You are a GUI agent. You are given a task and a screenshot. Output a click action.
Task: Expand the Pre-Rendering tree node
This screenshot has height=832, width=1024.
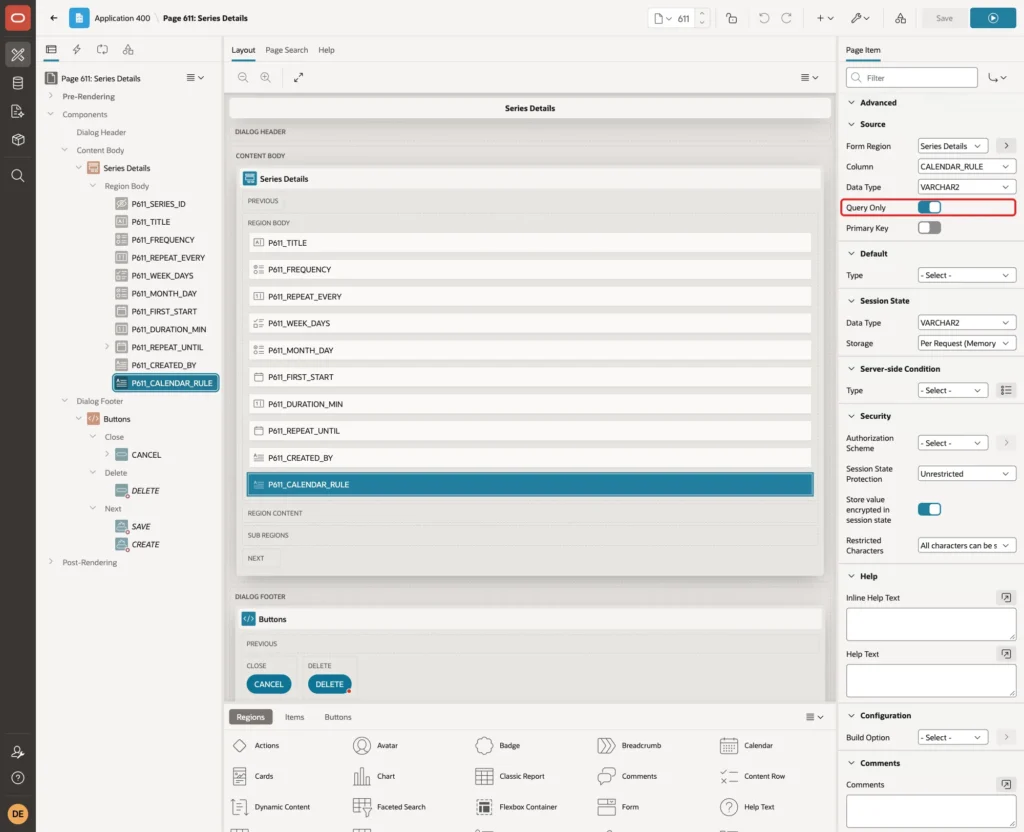click(51, 96)
